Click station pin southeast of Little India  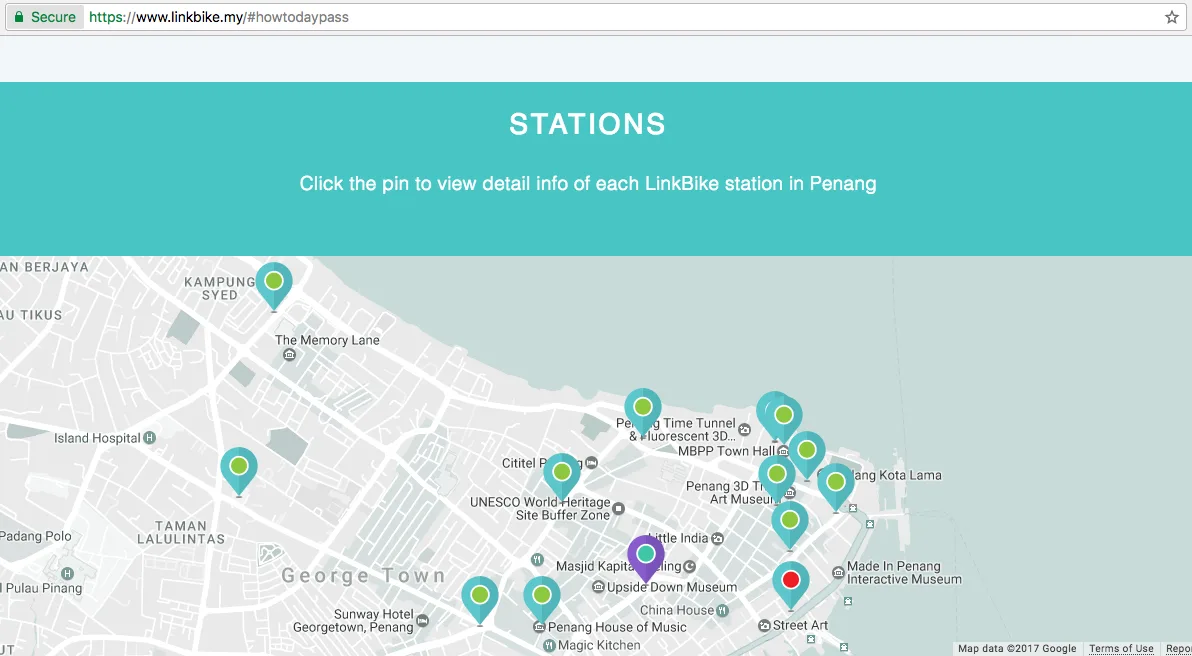tap(789, 522)
